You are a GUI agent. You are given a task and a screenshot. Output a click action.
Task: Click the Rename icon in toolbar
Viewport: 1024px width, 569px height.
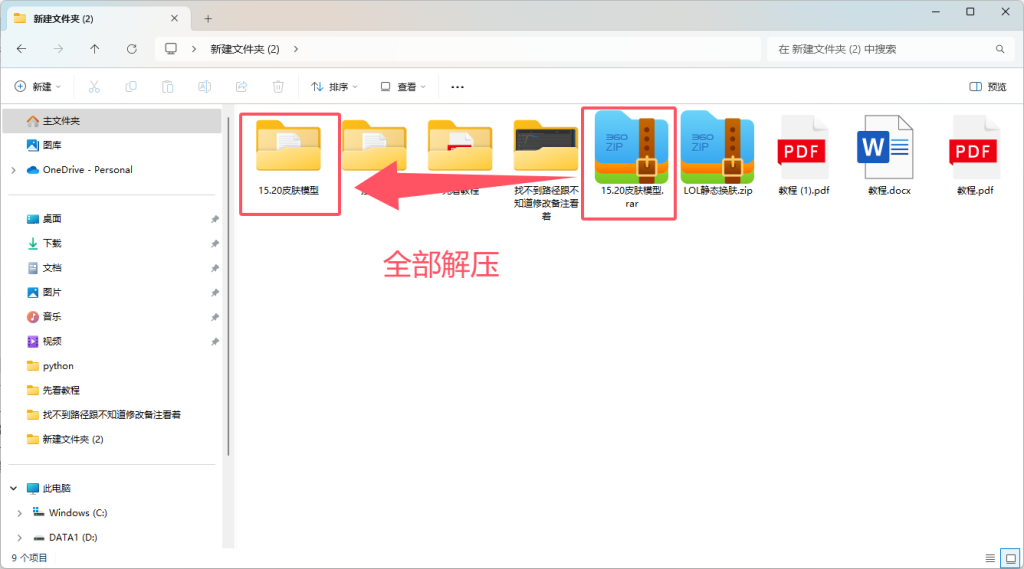(204, 87)
